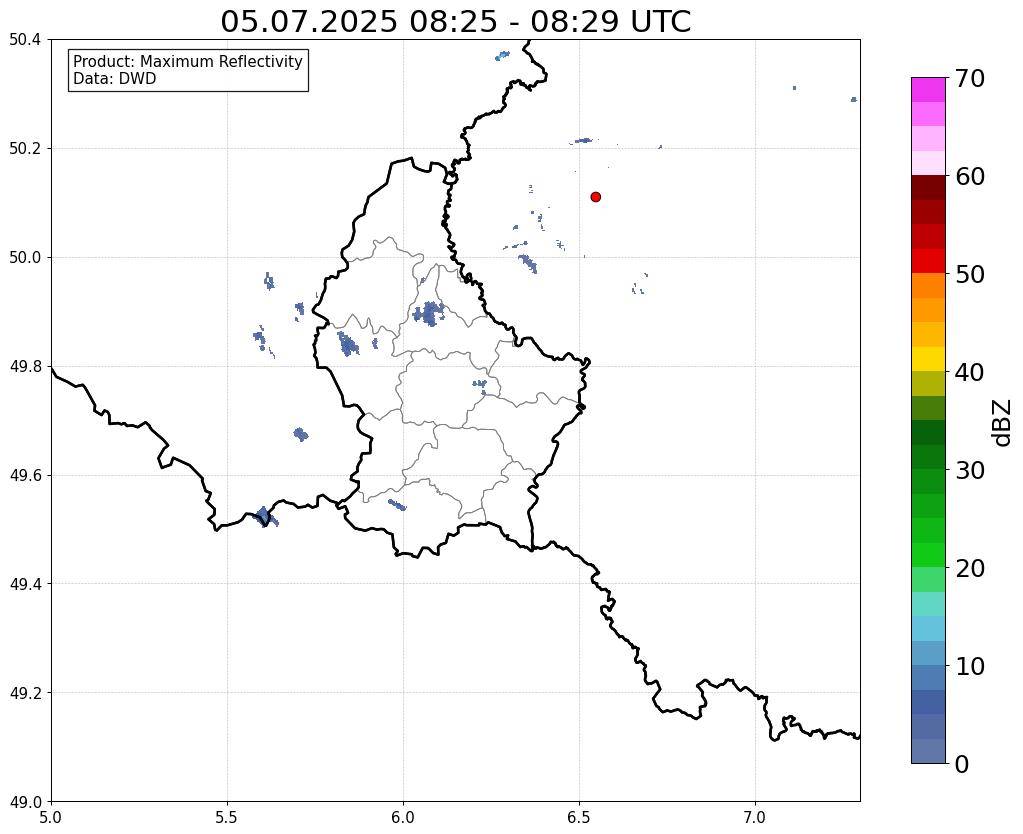Click the y-axis label 49.8
This screenshot has height=834, width=1023.
pos(25,367)
